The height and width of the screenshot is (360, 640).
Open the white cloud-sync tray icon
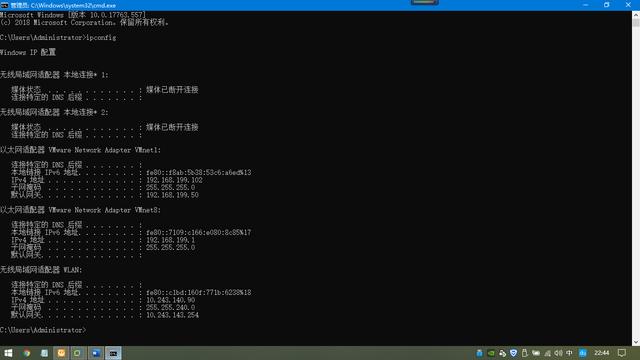pos(502,353)
